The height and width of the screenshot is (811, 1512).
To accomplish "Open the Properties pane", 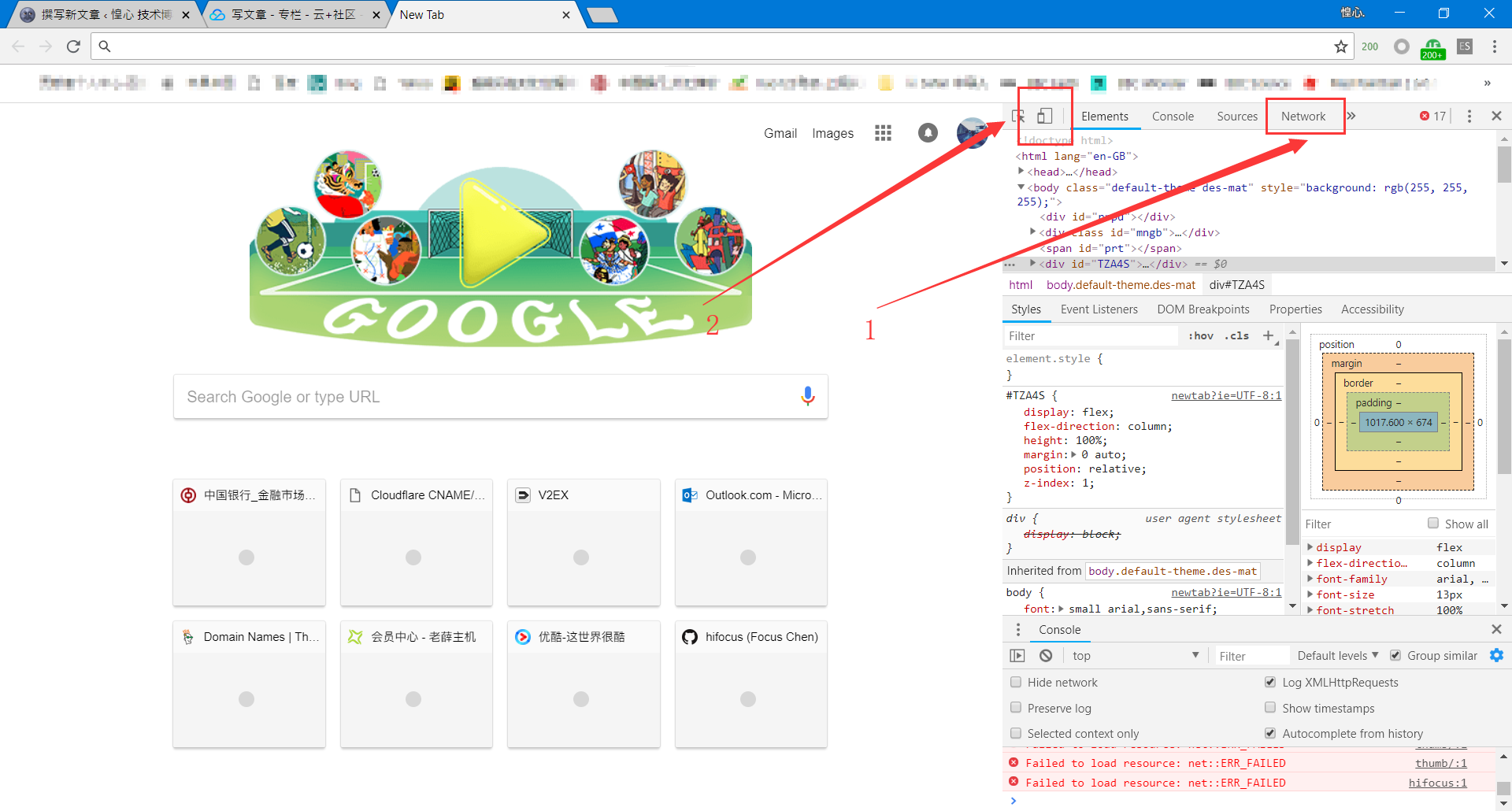I will point(1295,309).
